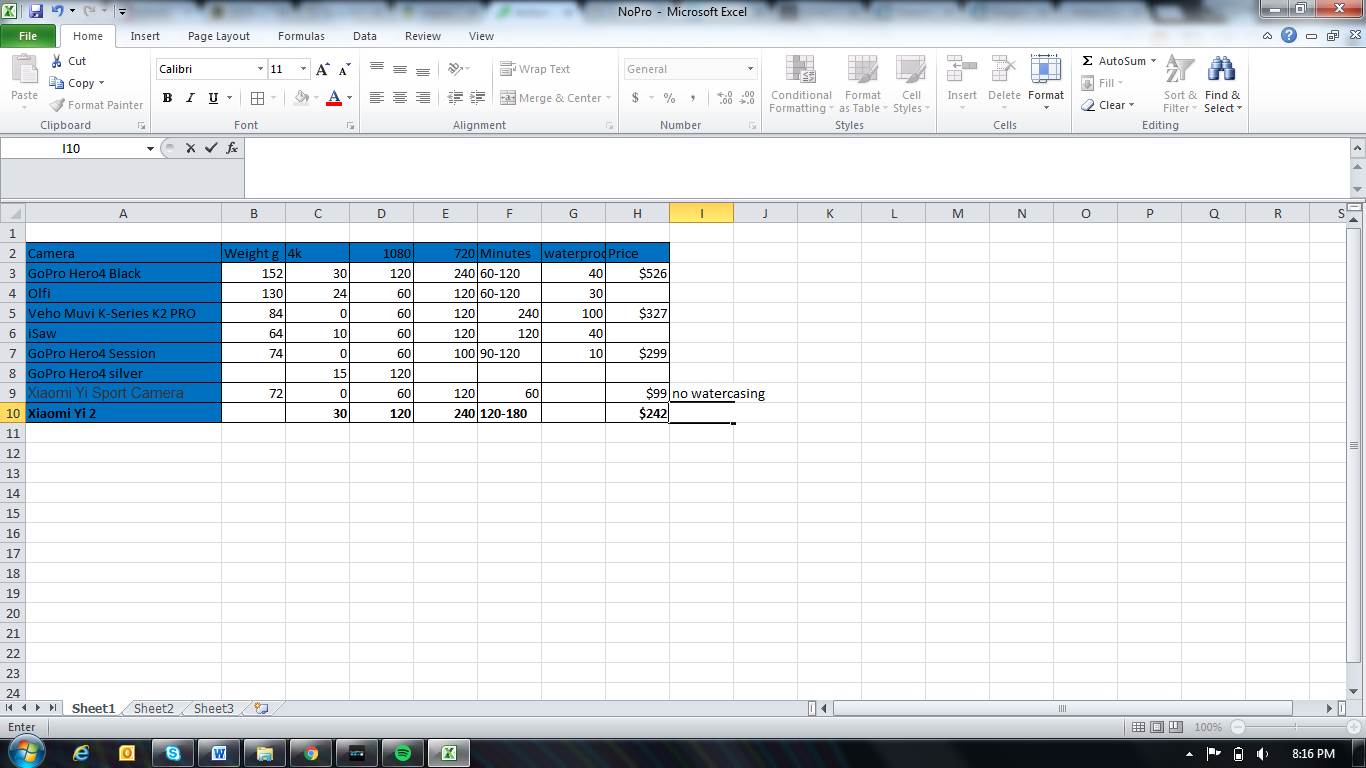Toggle Wrap Text for the cell
Viewport: 1366px width, 768px height.
coord(535,69)
